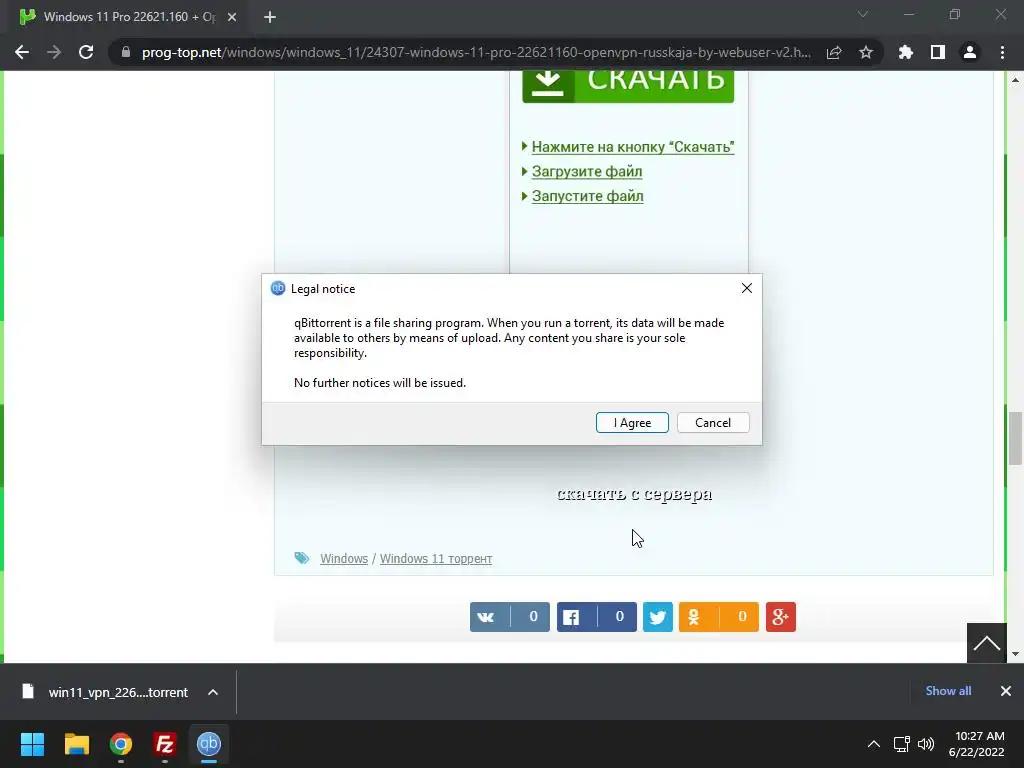The height and width of the screenshot is (768, 1024).
Task: Share the page on Facebook
Action: 596,616
